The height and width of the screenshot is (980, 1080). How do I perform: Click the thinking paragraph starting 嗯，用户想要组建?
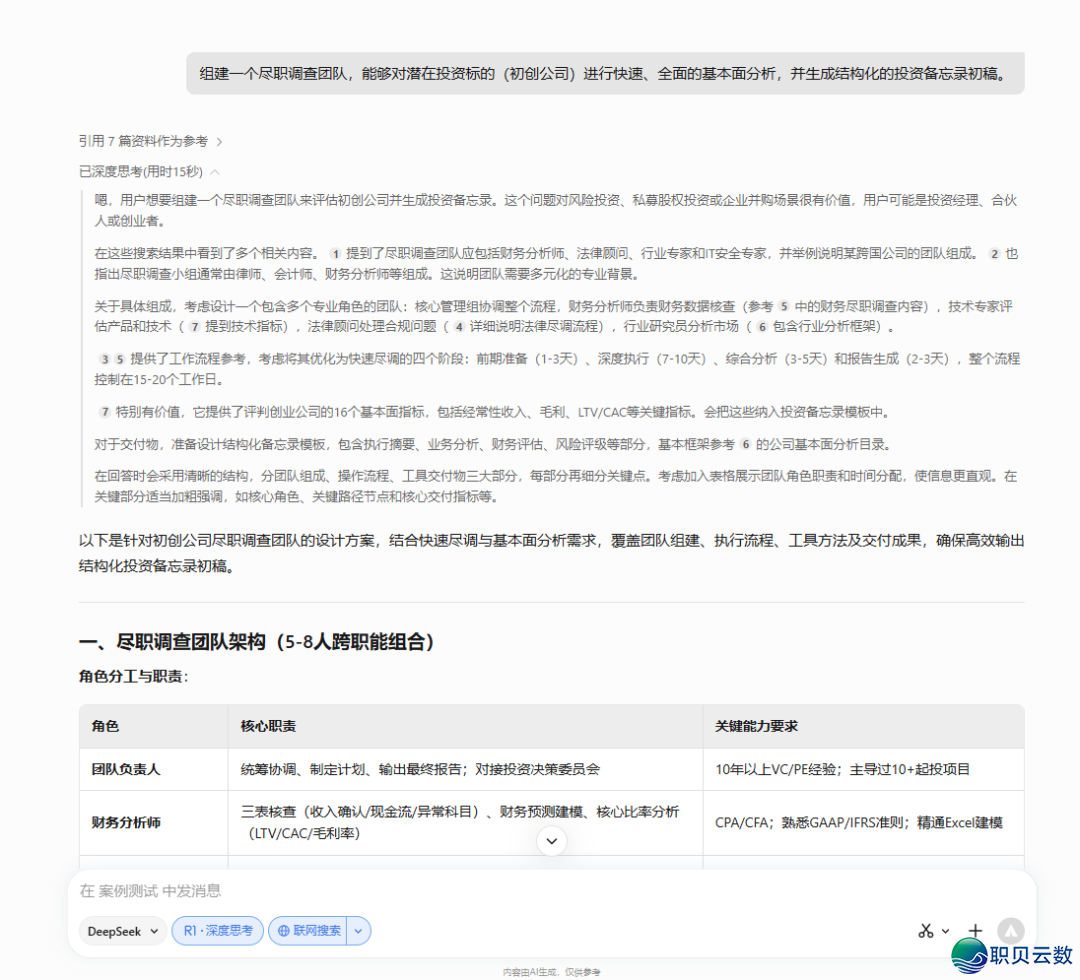click(x=555, y=211)
